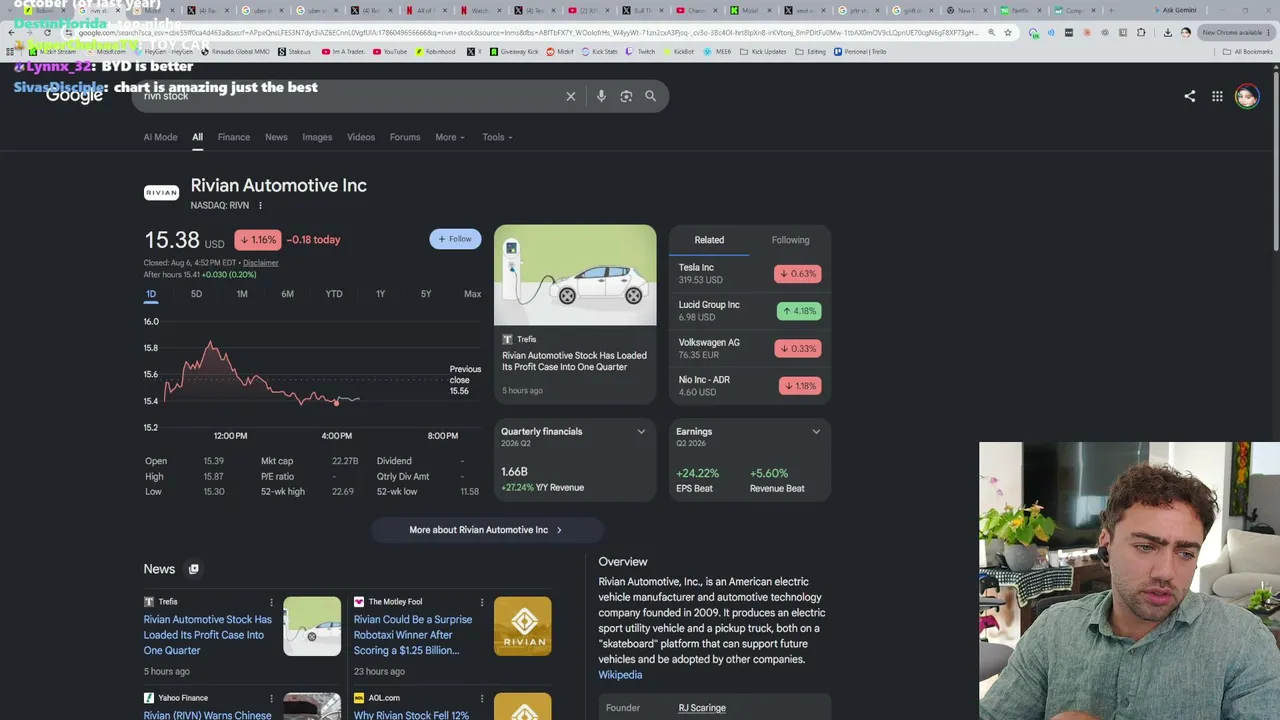Open the Personal | Trello bookmark
1280x720 pixels.
860,51
